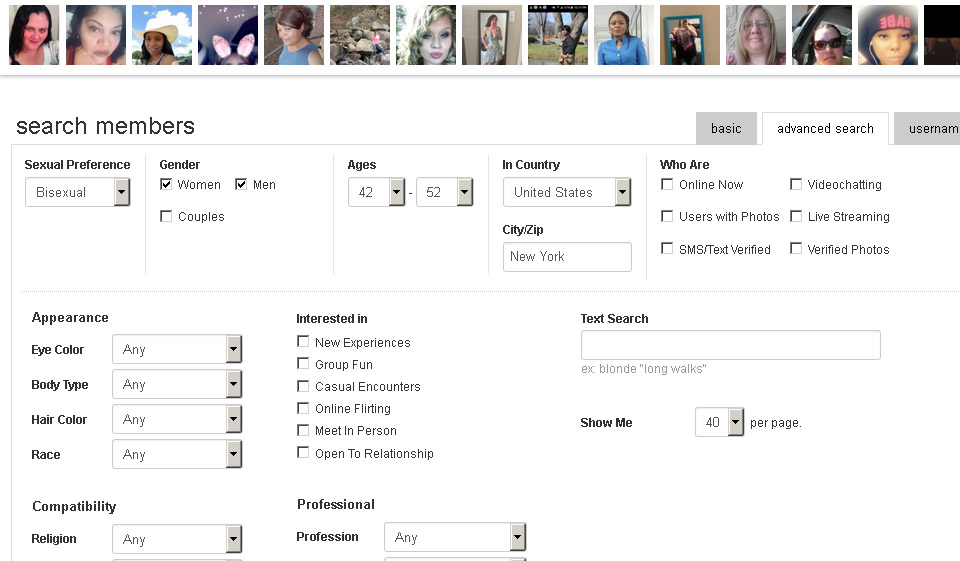
Task: Expand the Eye Color dropdown
Action: pyautogui.click(x=177, y=350)
